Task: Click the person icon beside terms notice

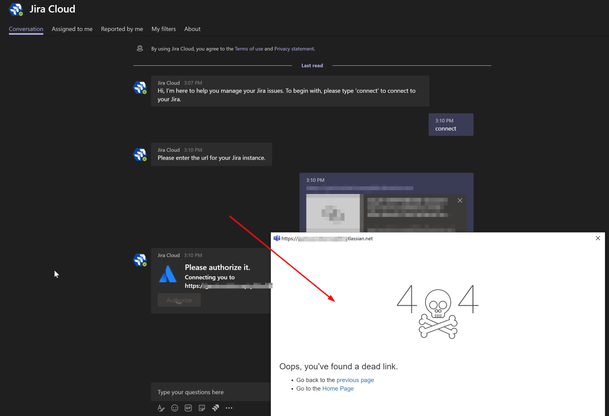Action: click(x=140, y=49)
